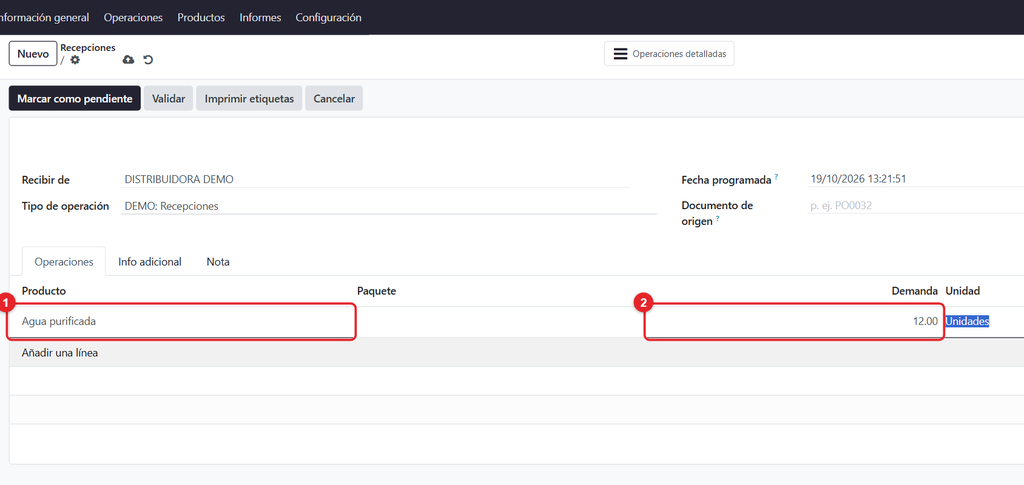This screenshot has height=485, width=1024.
Task: Click the Agua purificada product cell
Action: tap(182, 321)
